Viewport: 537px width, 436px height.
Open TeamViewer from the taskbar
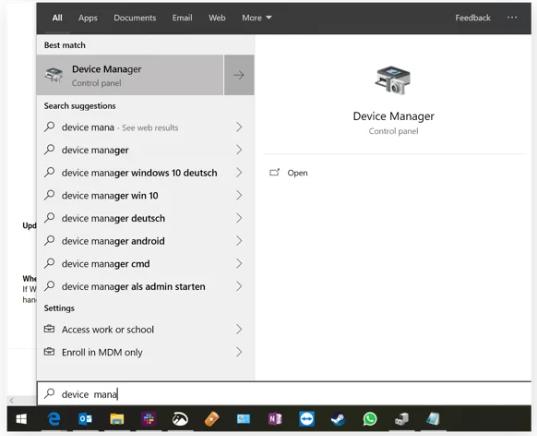pyautogui.click(x=307, y=419)
